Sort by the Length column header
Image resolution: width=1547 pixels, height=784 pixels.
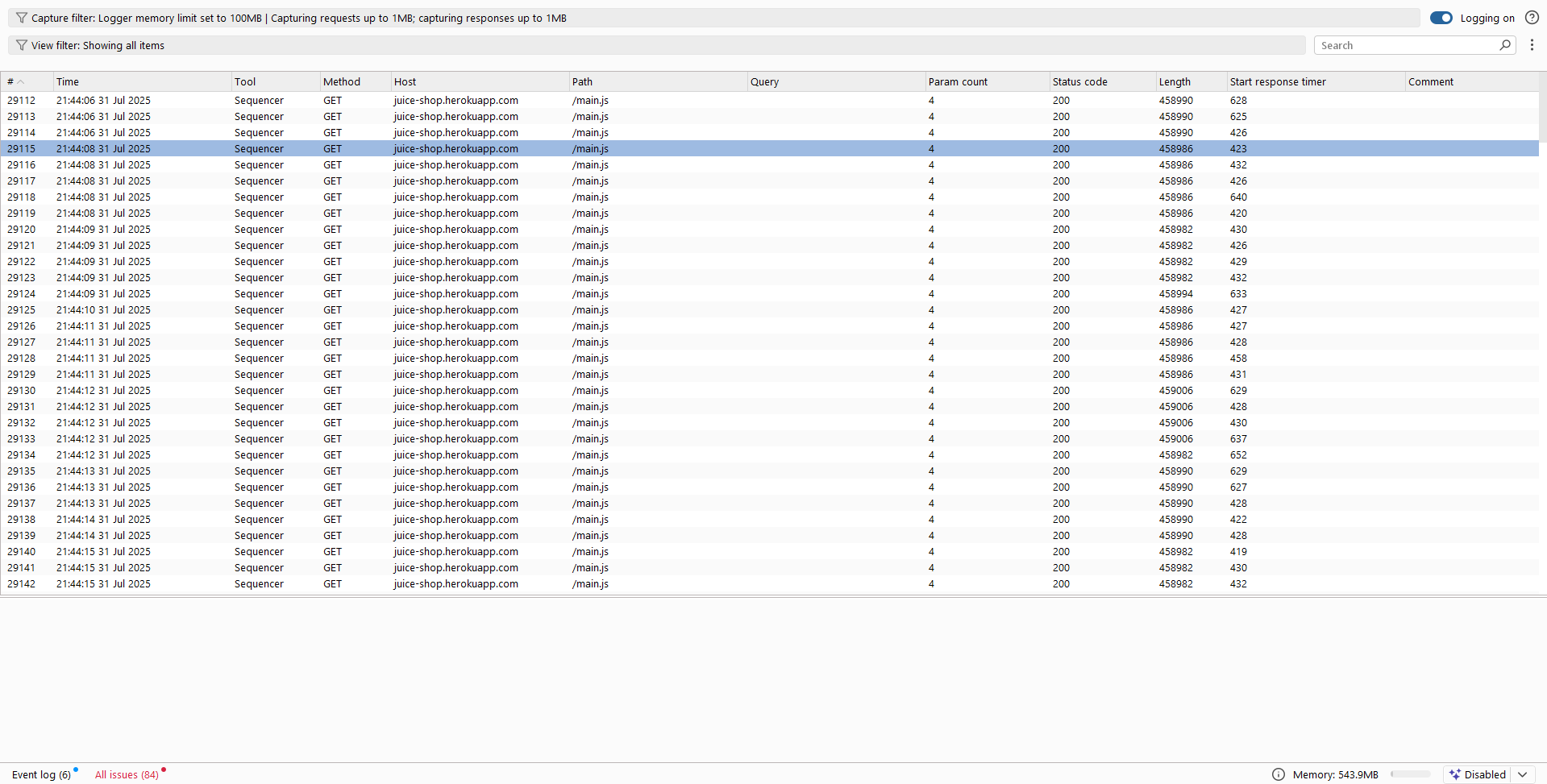(x=1175, y=81)
